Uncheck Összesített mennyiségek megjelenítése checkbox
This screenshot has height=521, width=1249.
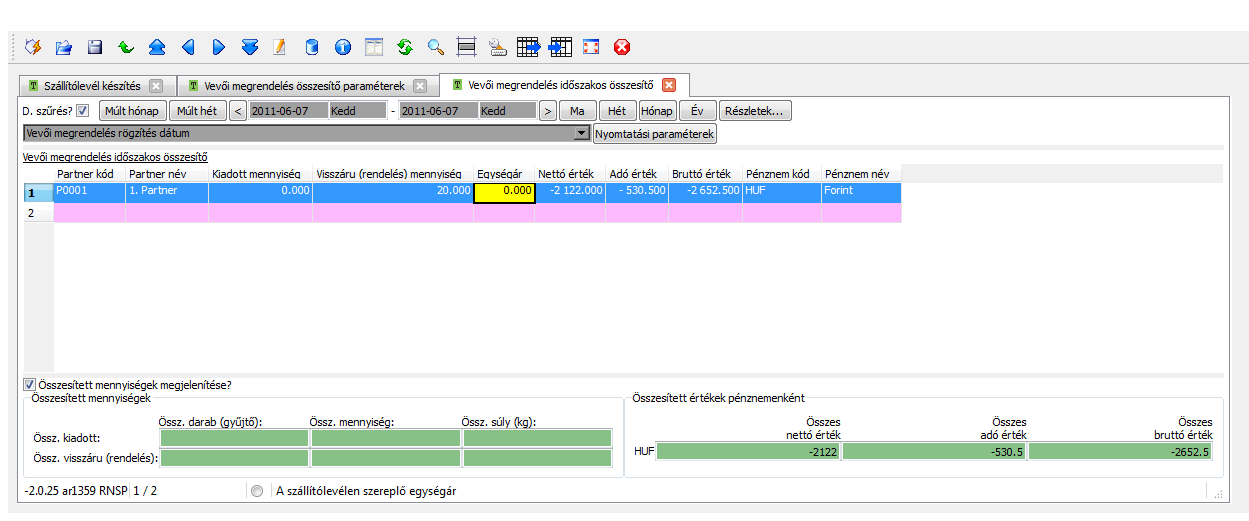pos(29,384)
